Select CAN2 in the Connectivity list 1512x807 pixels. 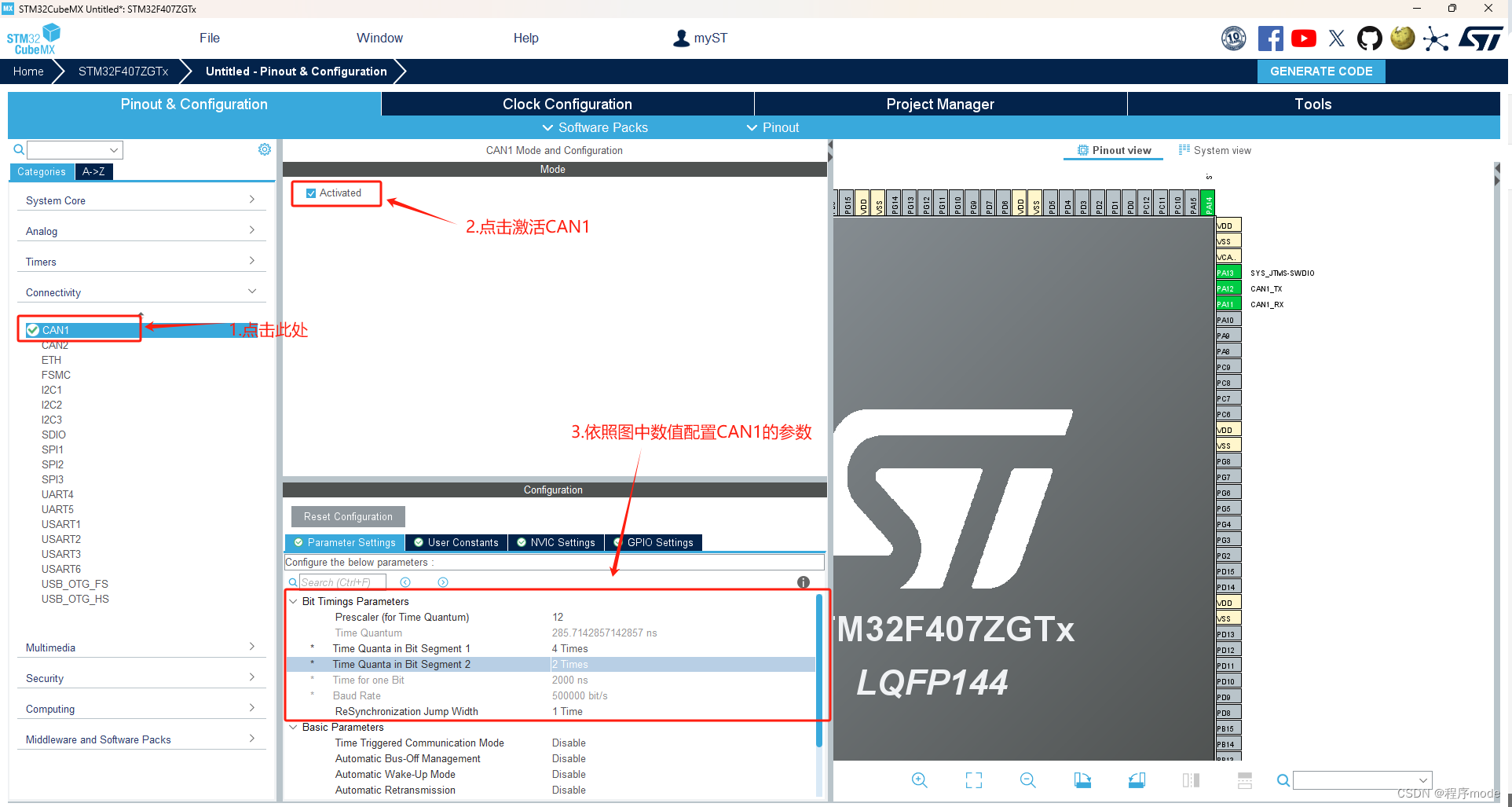pos(55,345)
